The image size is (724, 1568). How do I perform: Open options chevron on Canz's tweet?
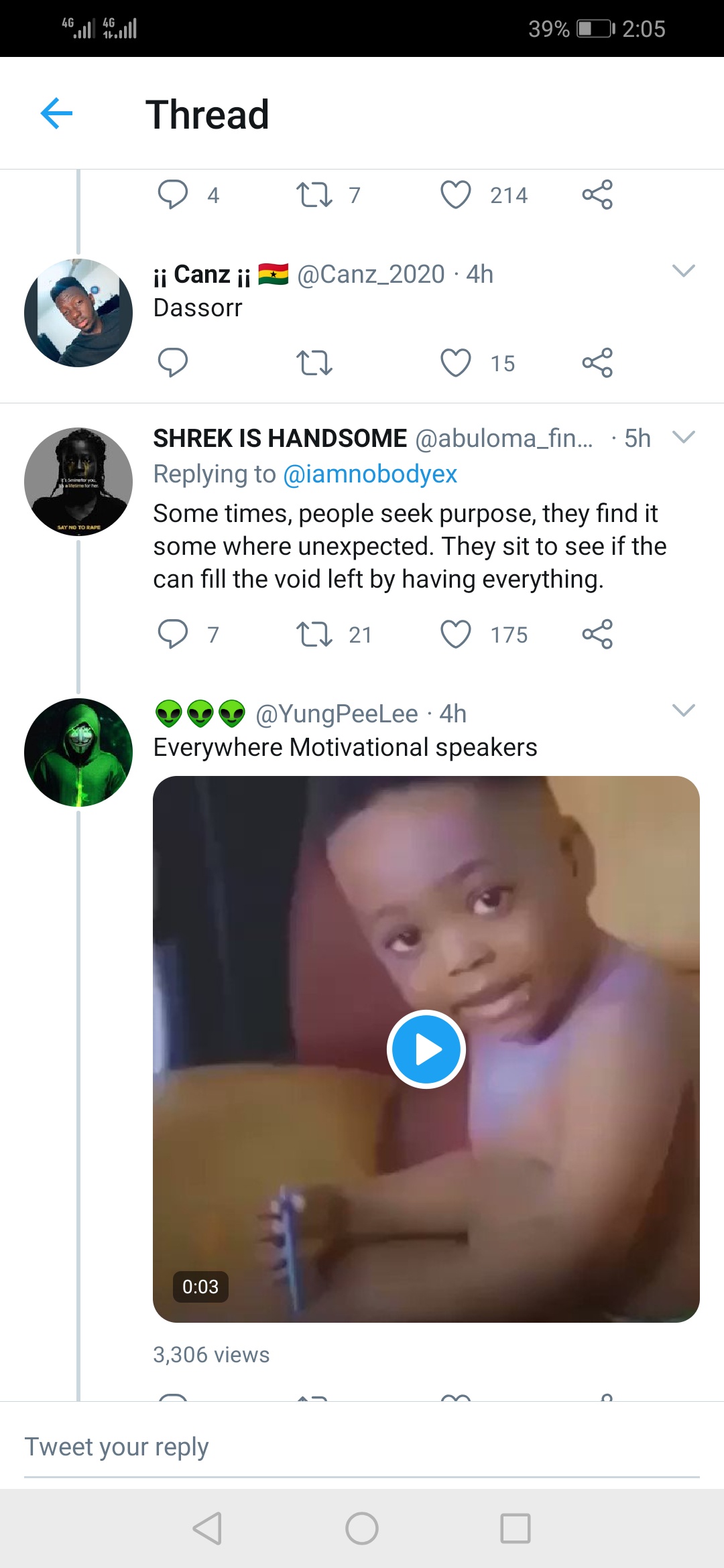point(683,271)
